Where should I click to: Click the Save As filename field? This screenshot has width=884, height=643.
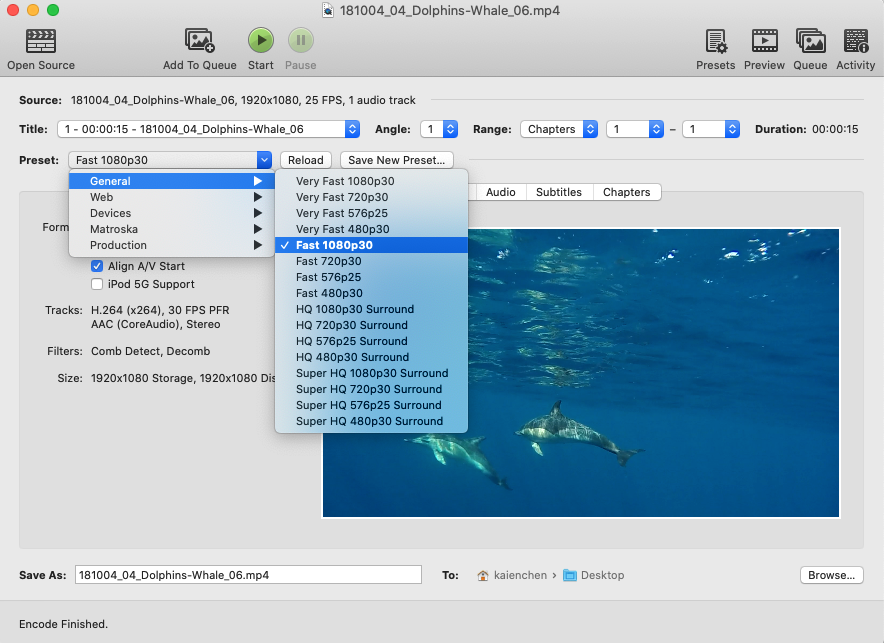(x=248, y=575)
